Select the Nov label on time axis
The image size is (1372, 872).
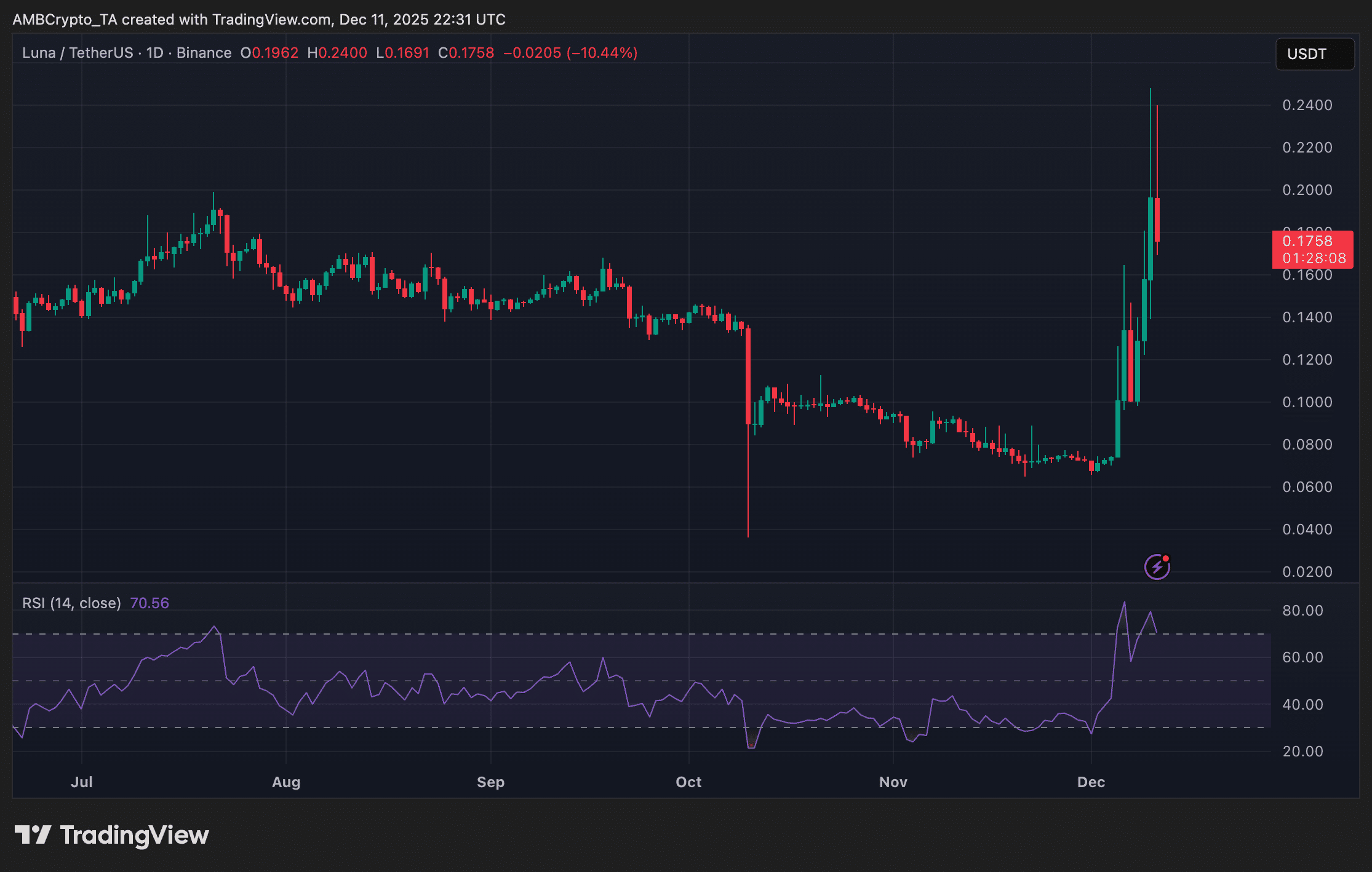pos(893,782)
